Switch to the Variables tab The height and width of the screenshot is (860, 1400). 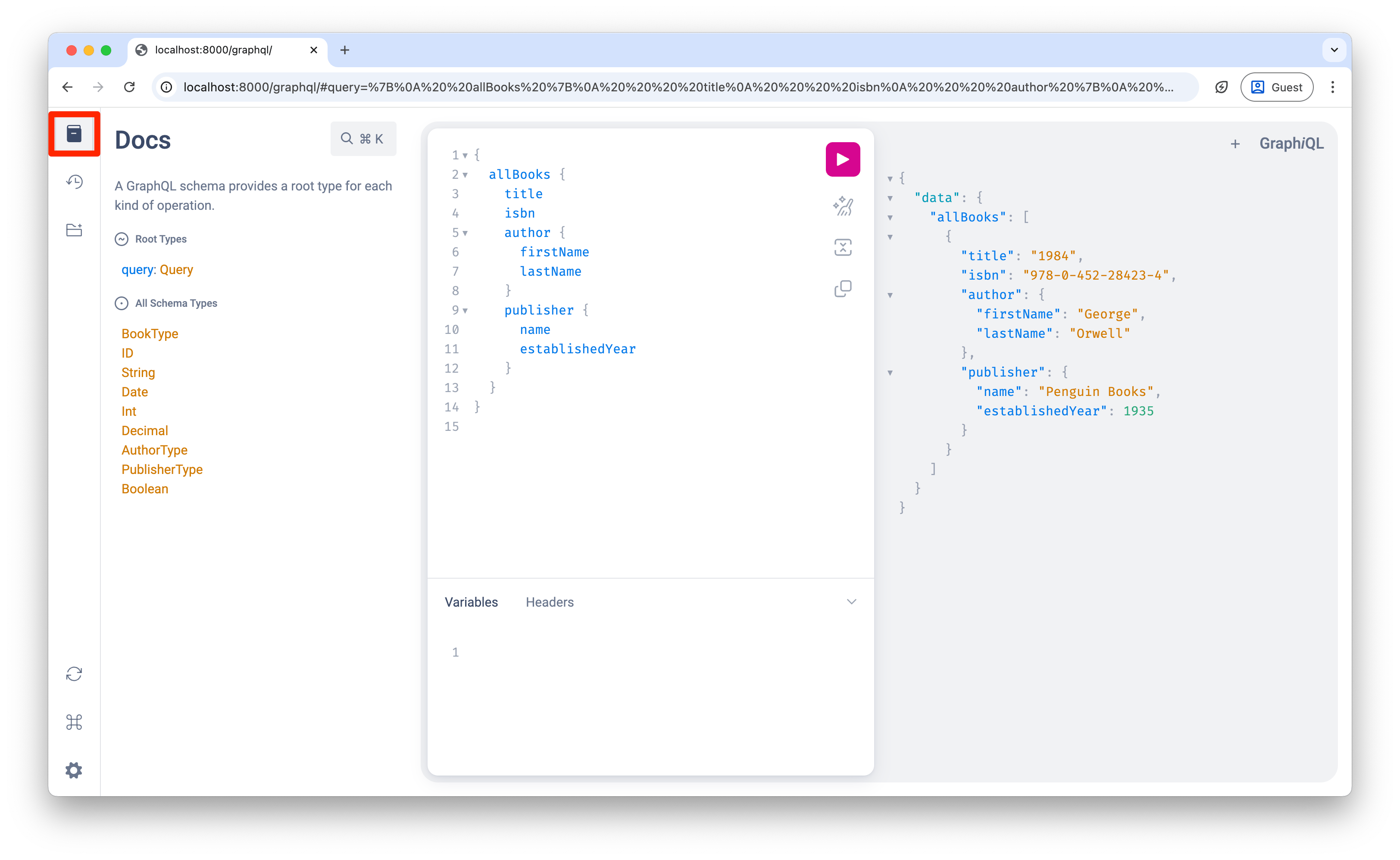[x=470, y=601]
